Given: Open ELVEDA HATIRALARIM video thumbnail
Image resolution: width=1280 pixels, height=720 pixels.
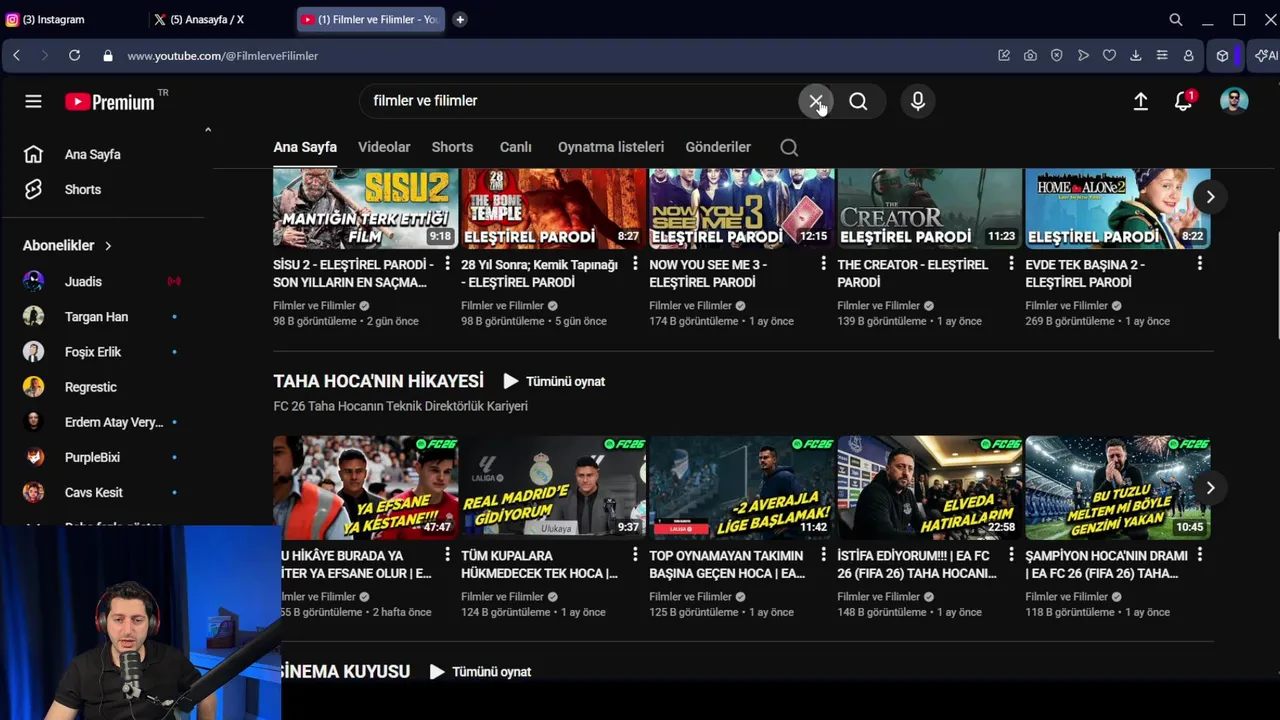Looking at the screenshot, I should click(x=930, y=487).
